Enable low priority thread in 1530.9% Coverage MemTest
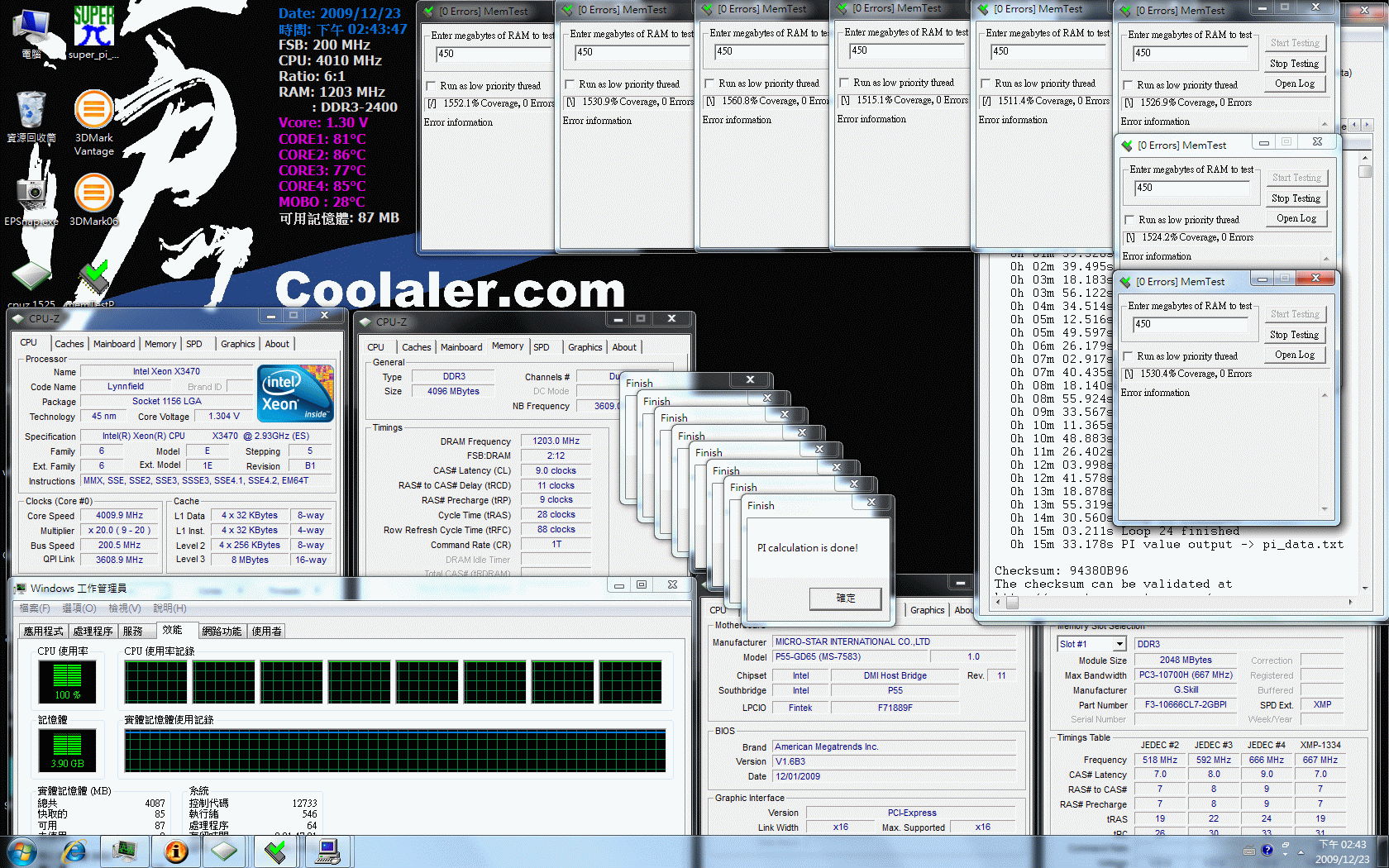This screenshot has height=868, width=1389. pos(570,84)
